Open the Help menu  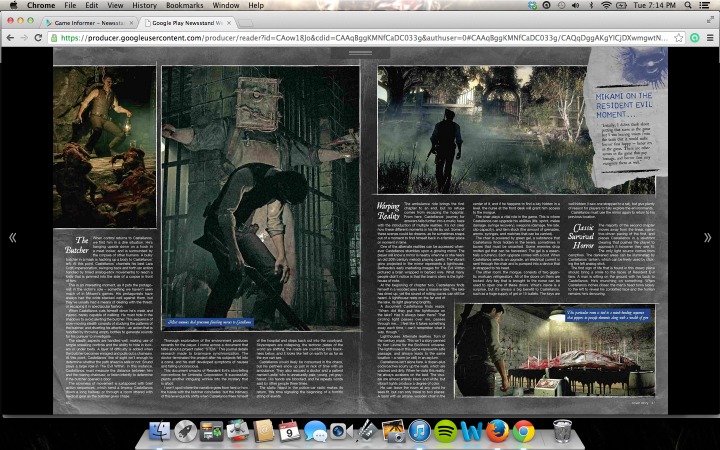(256, 5)
